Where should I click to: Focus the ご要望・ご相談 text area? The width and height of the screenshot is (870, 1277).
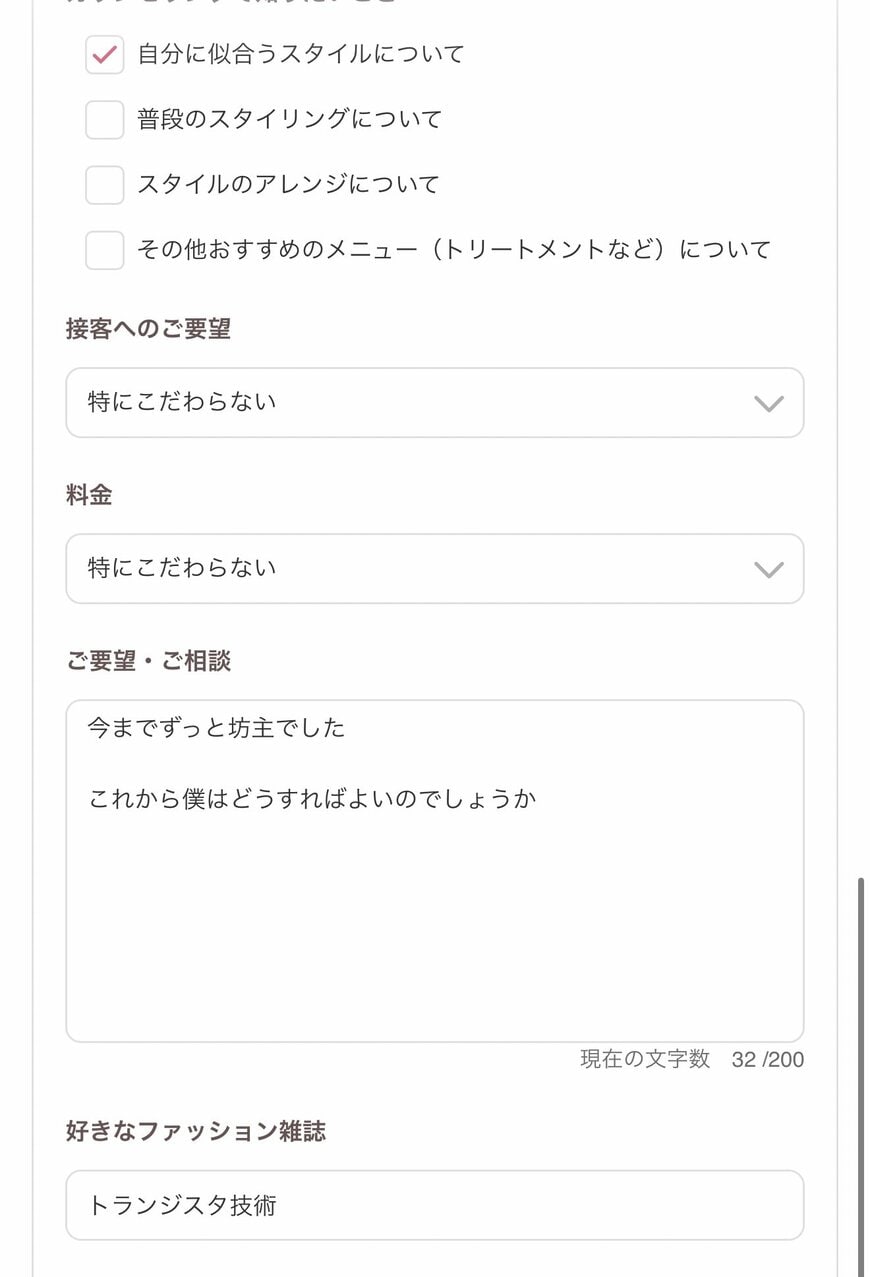[x=434, y=920]
